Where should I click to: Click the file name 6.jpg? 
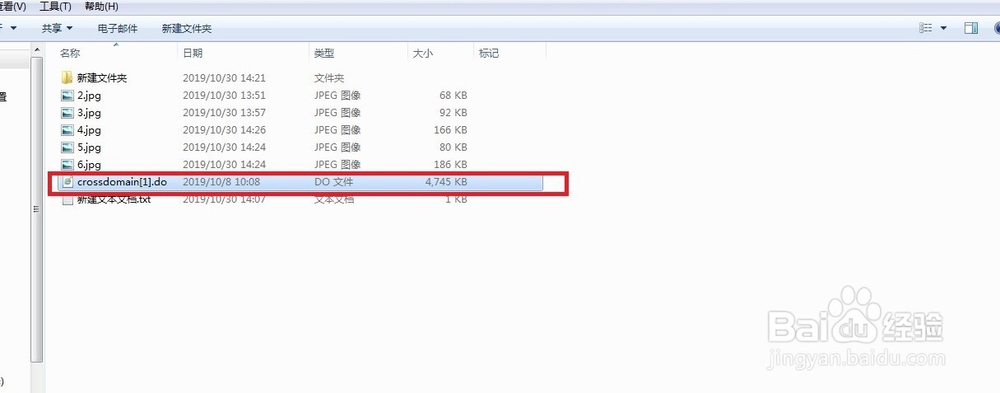(x=89, y=165)
